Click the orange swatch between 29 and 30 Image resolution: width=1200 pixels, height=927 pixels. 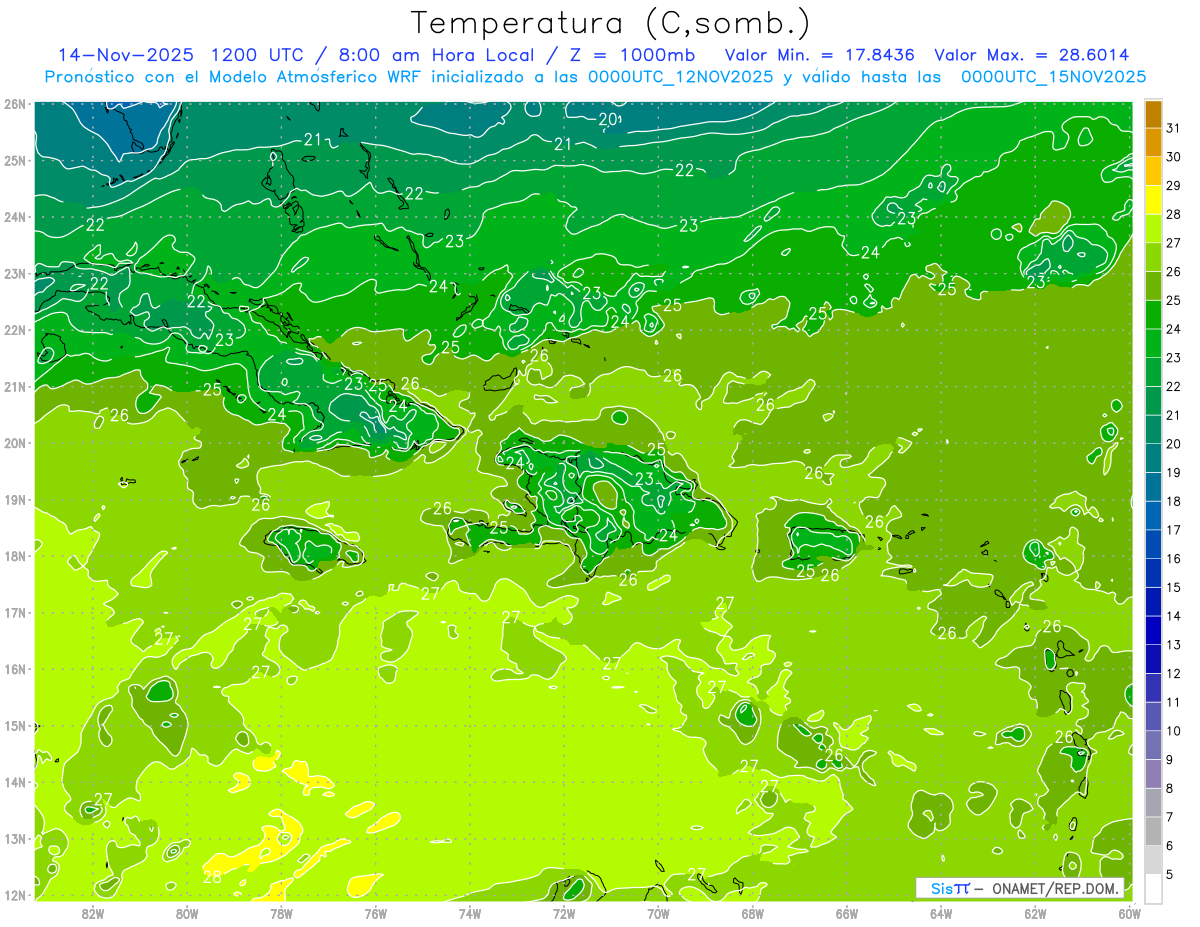[1153, 171]
